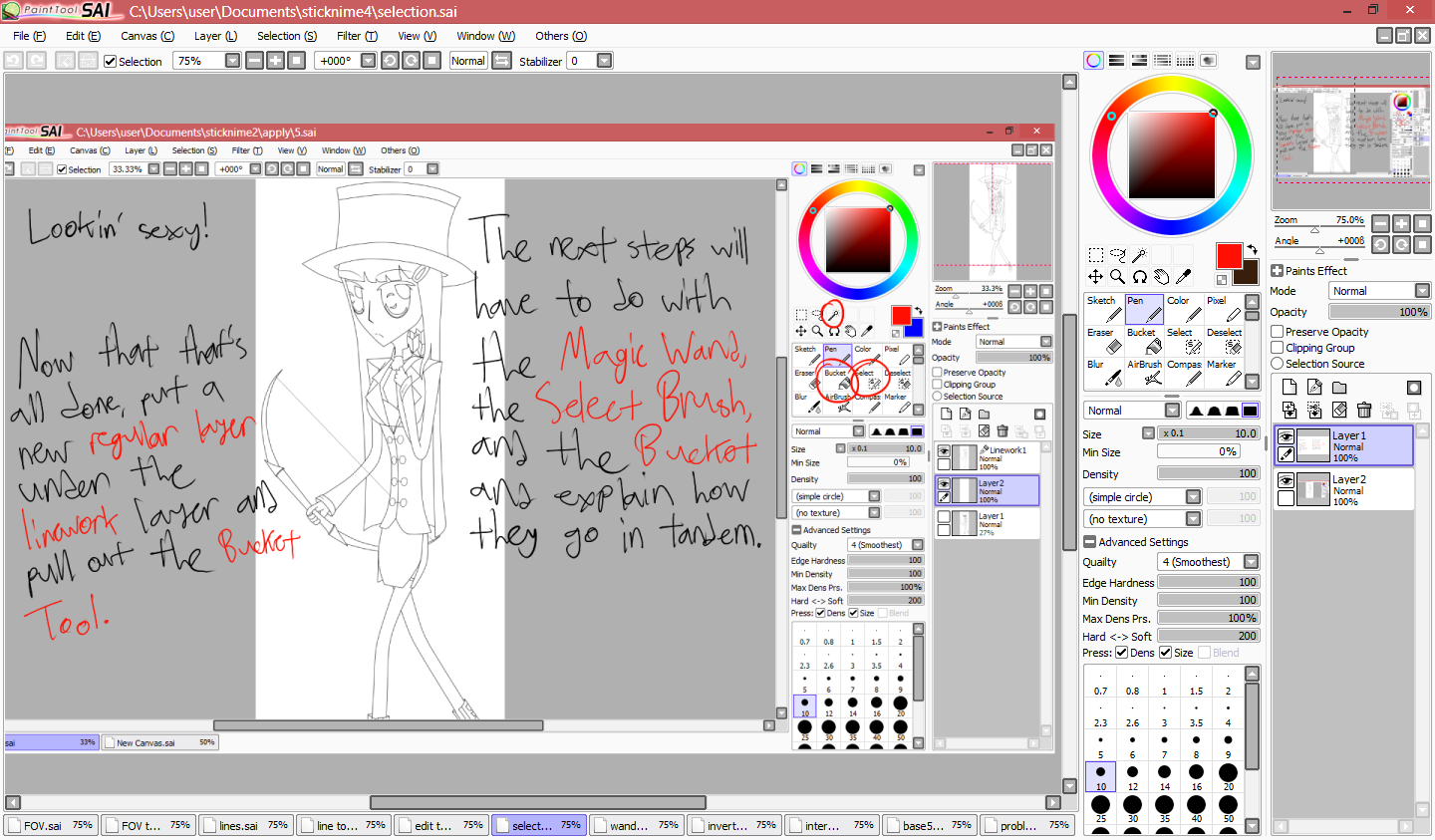
Task: Open the Quality 4 (Smoothest) dropdown
Action: click(1251, 562)
